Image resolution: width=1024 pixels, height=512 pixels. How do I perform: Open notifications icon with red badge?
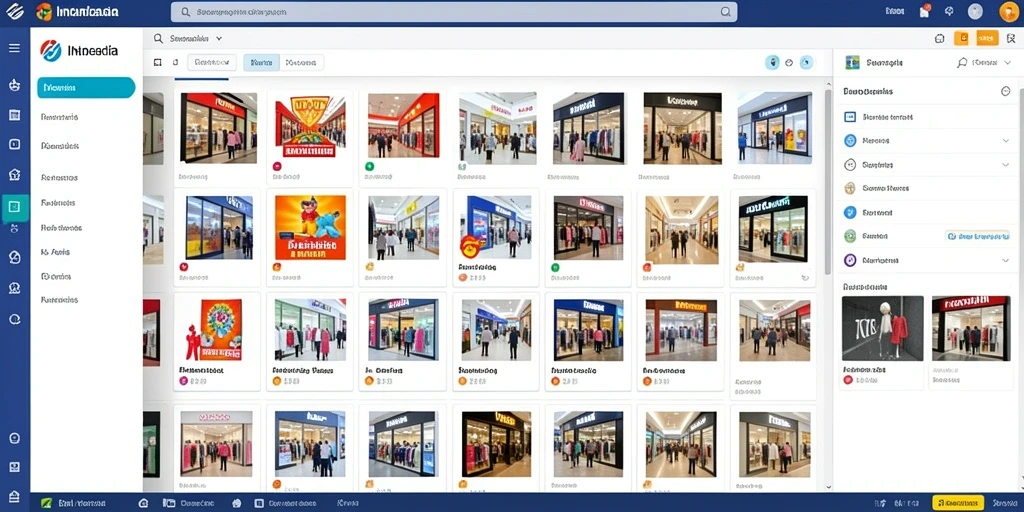point(924,11)
